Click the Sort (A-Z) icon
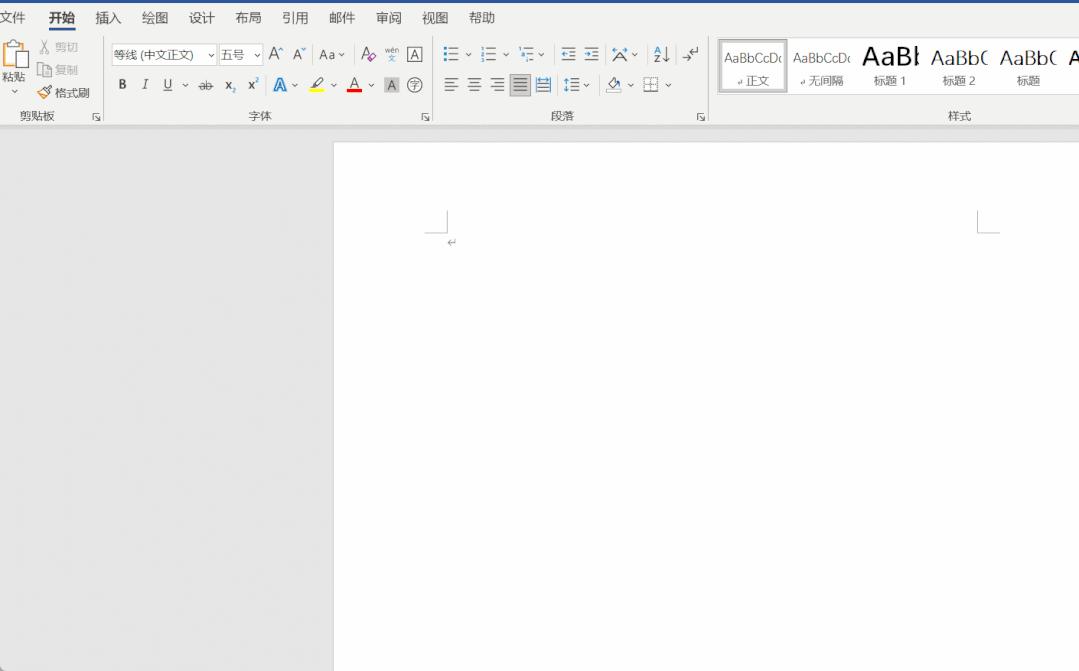 [x=661, y=55]
